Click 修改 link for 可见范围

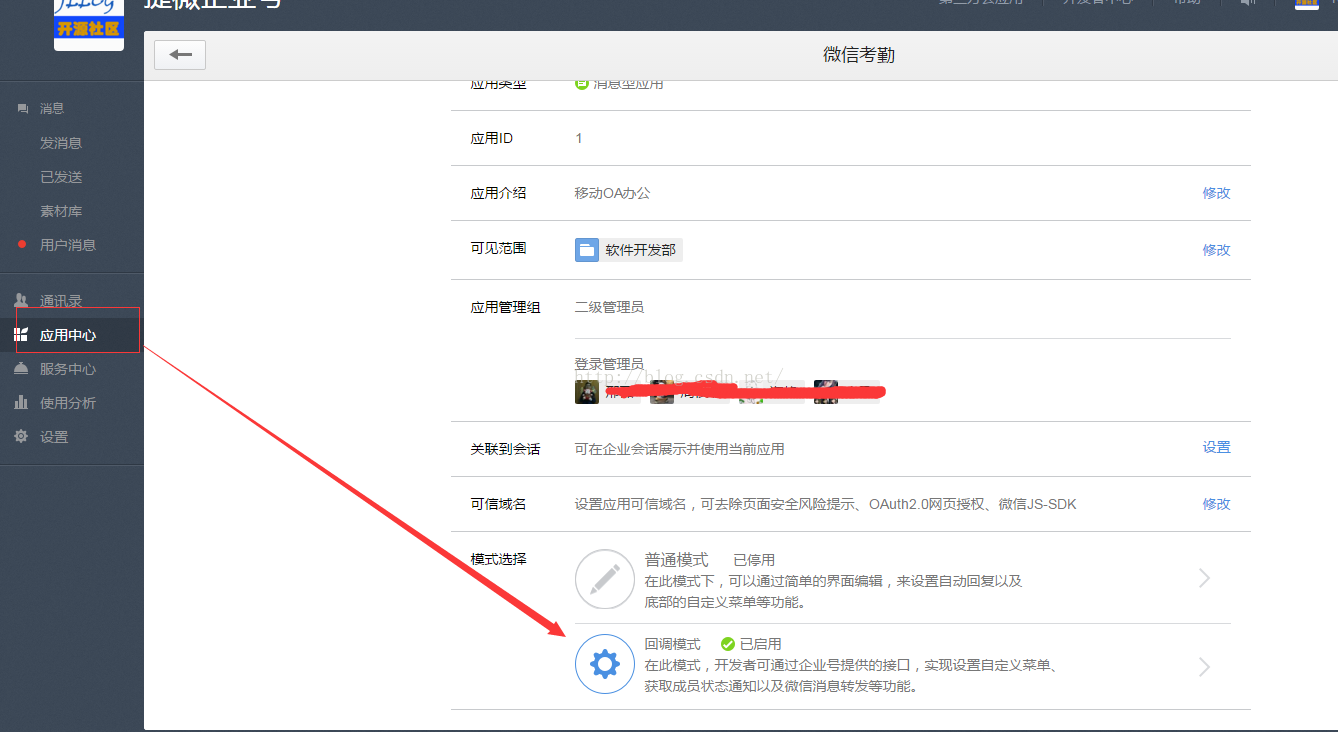coord(1216,250)
